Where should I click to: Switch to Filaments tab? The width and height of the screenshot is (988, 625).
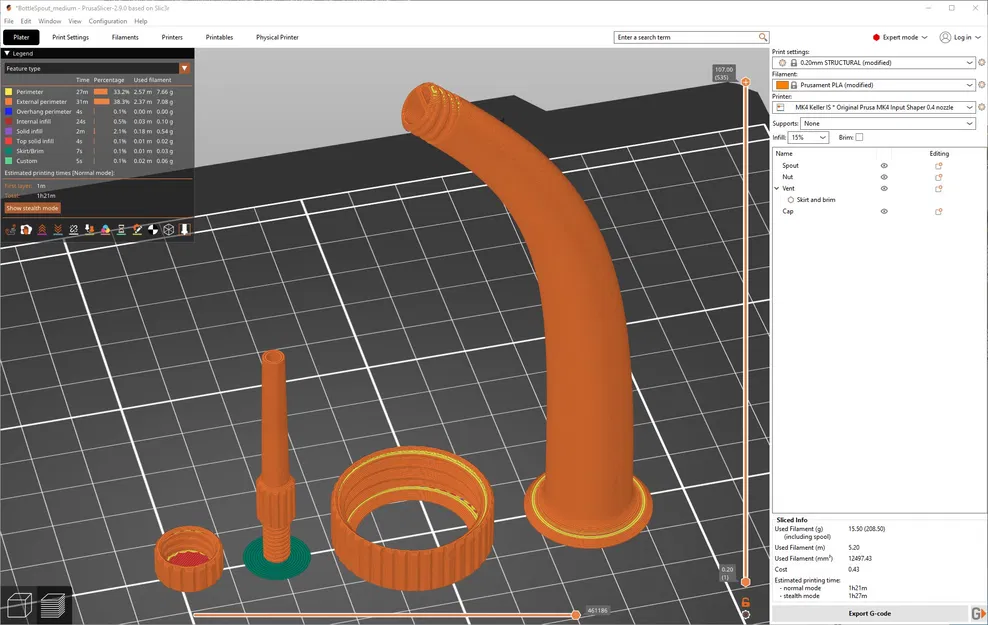(x=125, y=37)
